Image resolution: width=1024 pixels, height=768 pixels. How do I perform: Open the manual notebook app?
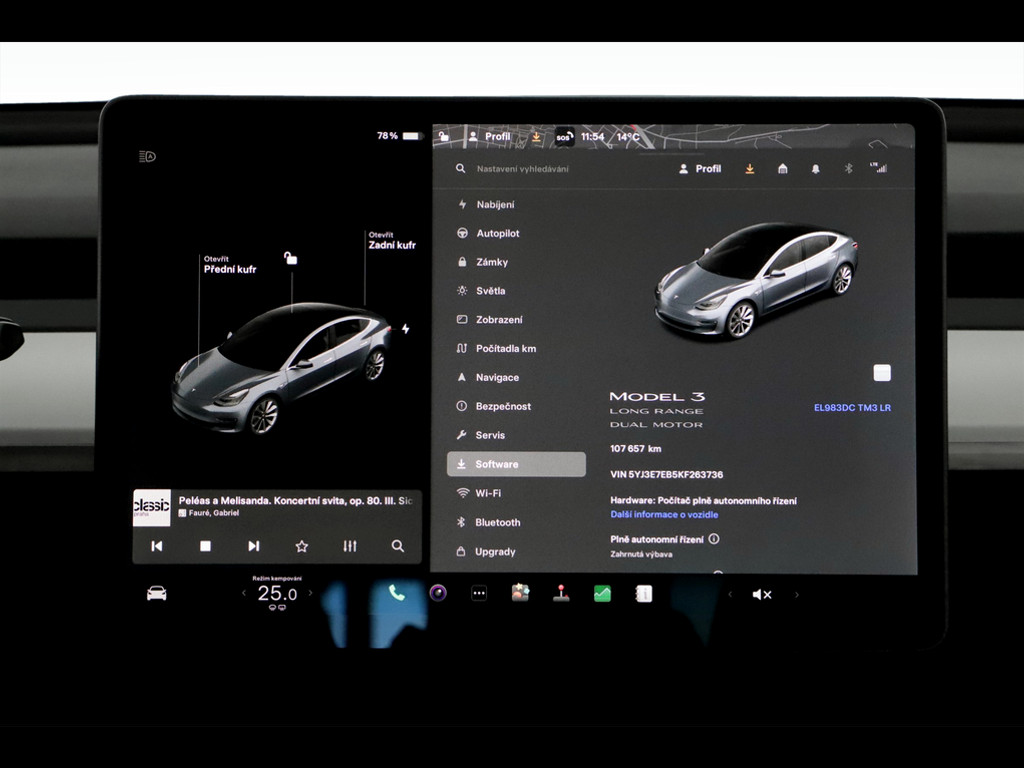tap(643, 594)
